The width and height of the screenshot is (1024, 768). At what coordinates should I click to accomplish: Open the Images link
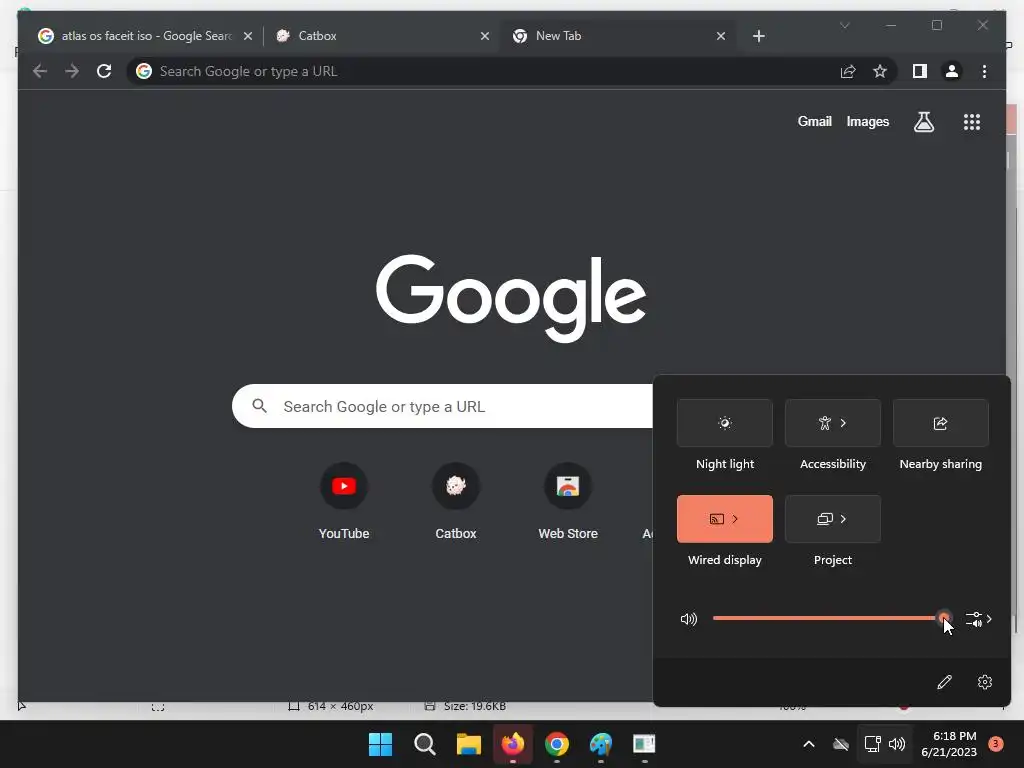pyautogui.click(x=867, y=121)
